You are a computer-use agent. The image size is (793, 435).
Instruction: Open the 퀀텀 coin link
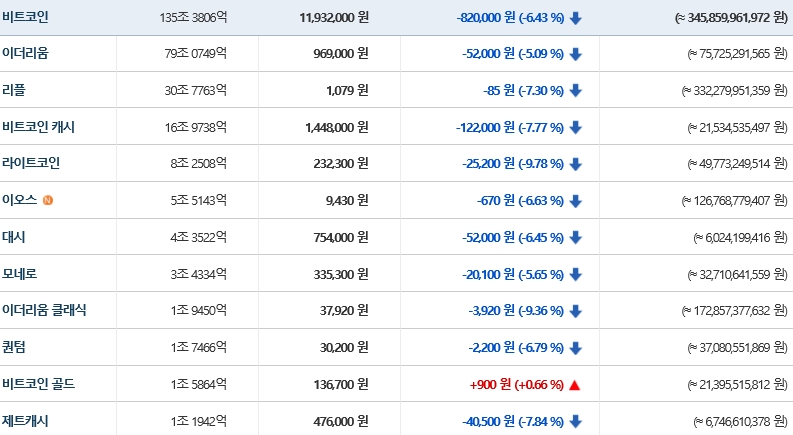coord(13,347)
